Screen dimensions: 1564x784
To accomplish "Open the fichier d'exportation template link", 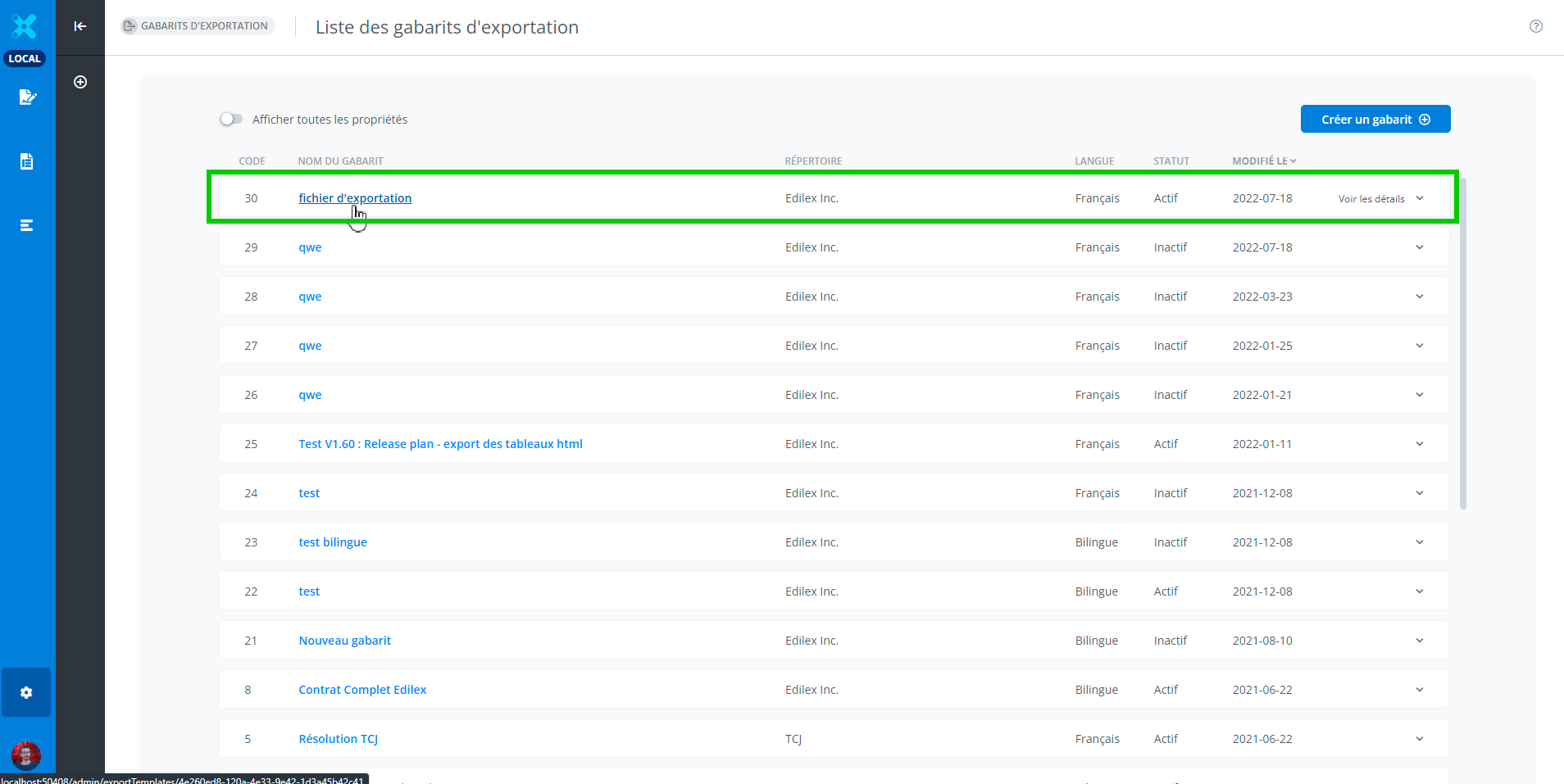I will [x=355, y=198].
